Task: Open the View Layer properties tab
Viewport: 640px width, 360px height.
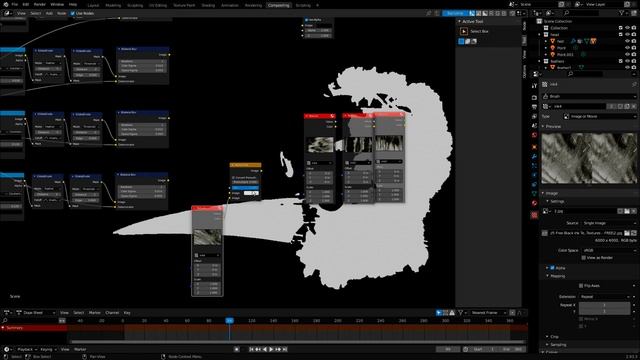Action: point(534,117)
